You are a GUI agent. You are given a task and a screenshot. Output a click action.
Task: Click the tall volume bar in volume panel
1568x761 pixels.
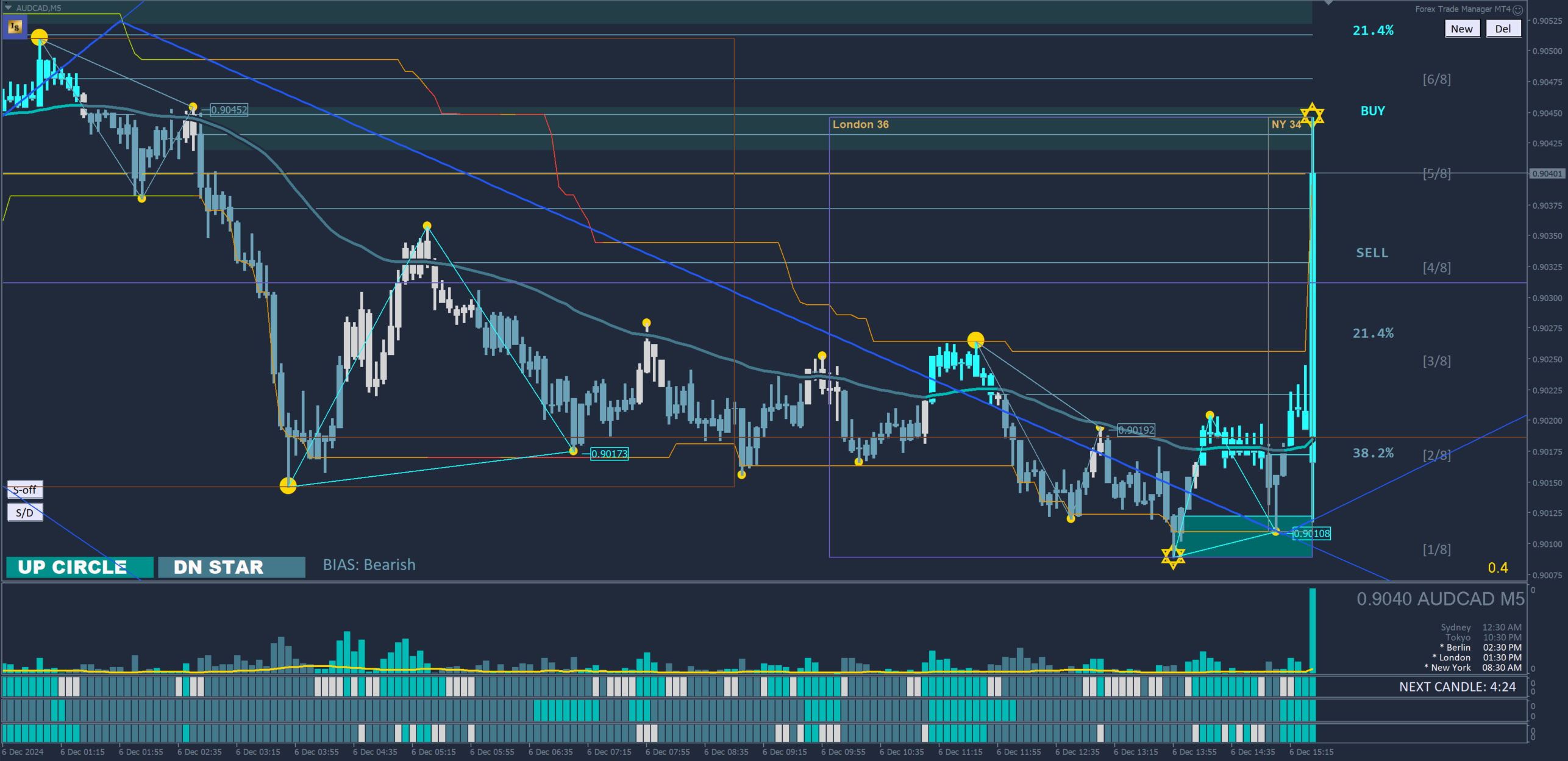coord(1312,630)
